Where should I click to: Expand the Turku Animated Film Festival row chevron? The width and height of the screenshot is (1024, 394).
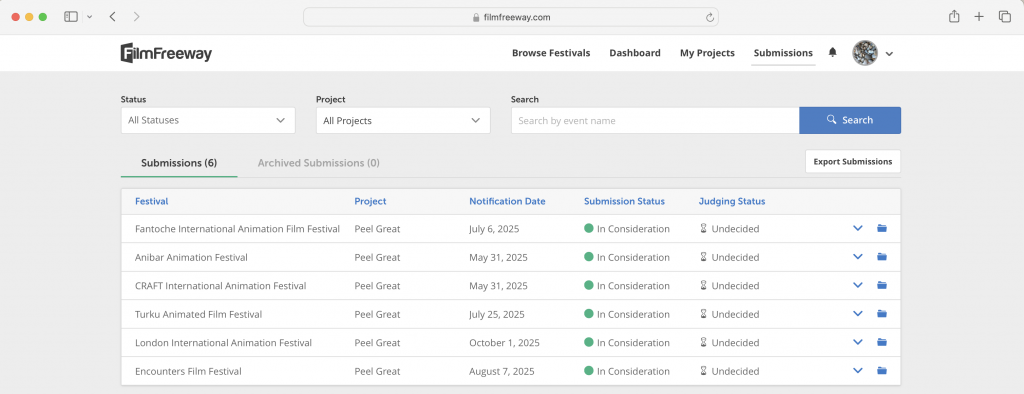pos(858,314)
